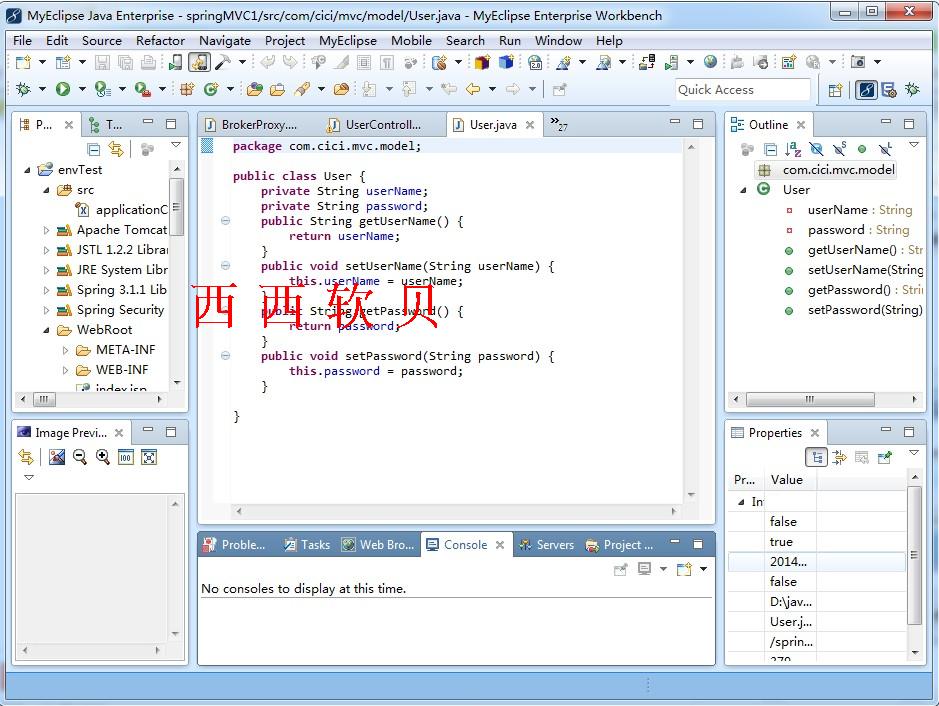Image resolution: width=939 pixels, height=706 pixels.
Task: Click actual size 100 icon in Image Preview
Action: 126,457
